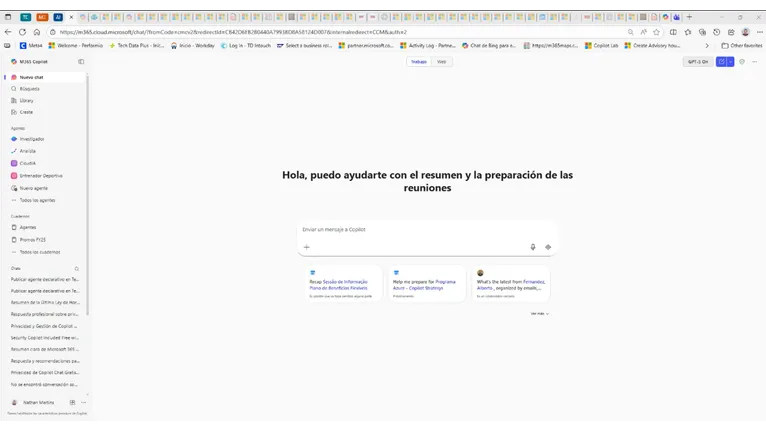The image size is (766, 431).
Task: Open chat 'Resumen claro de Microsoft 365'
Action: 45,349
